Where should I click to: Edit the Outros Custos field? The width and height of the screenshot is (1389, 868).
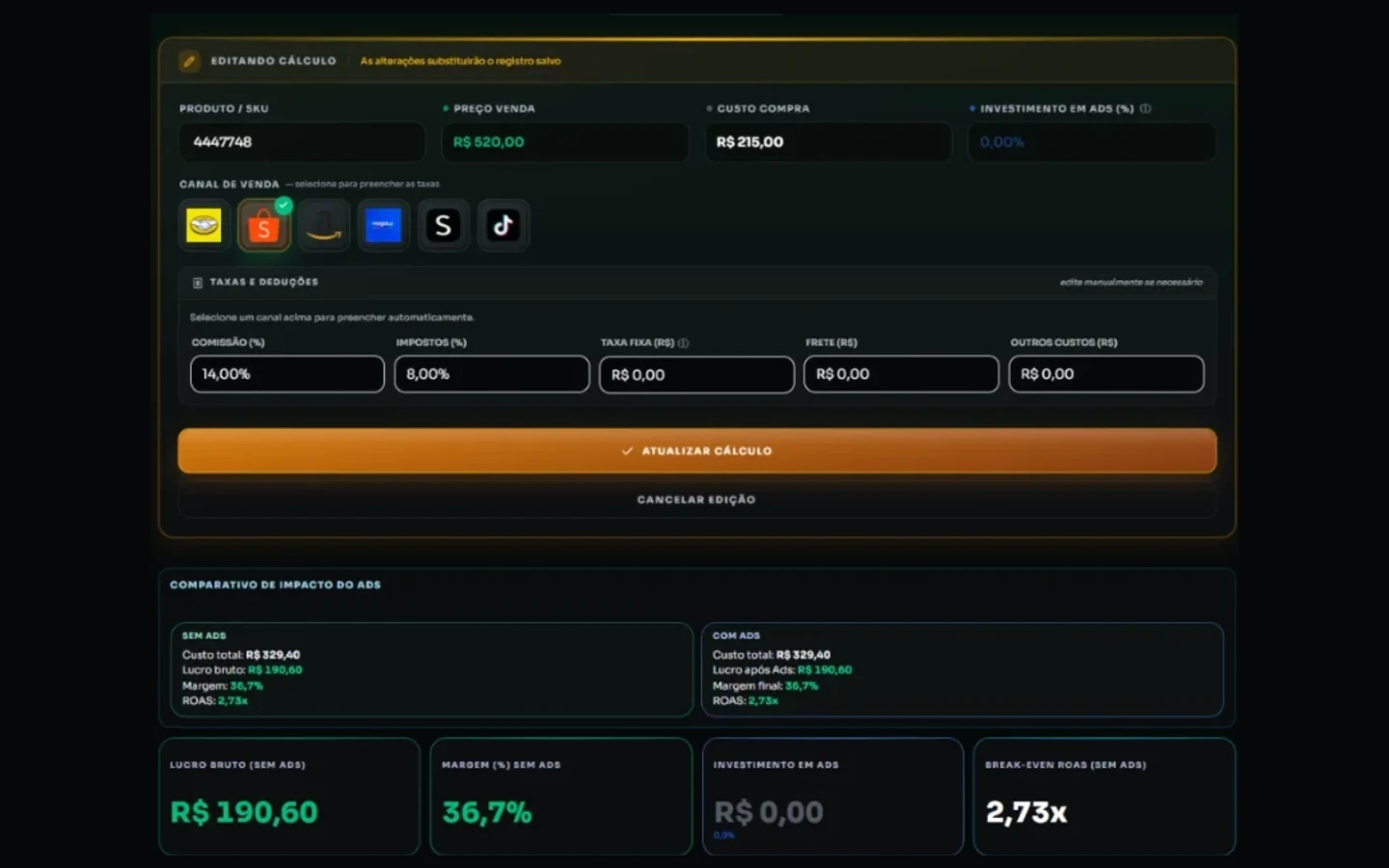(1106, 374)
